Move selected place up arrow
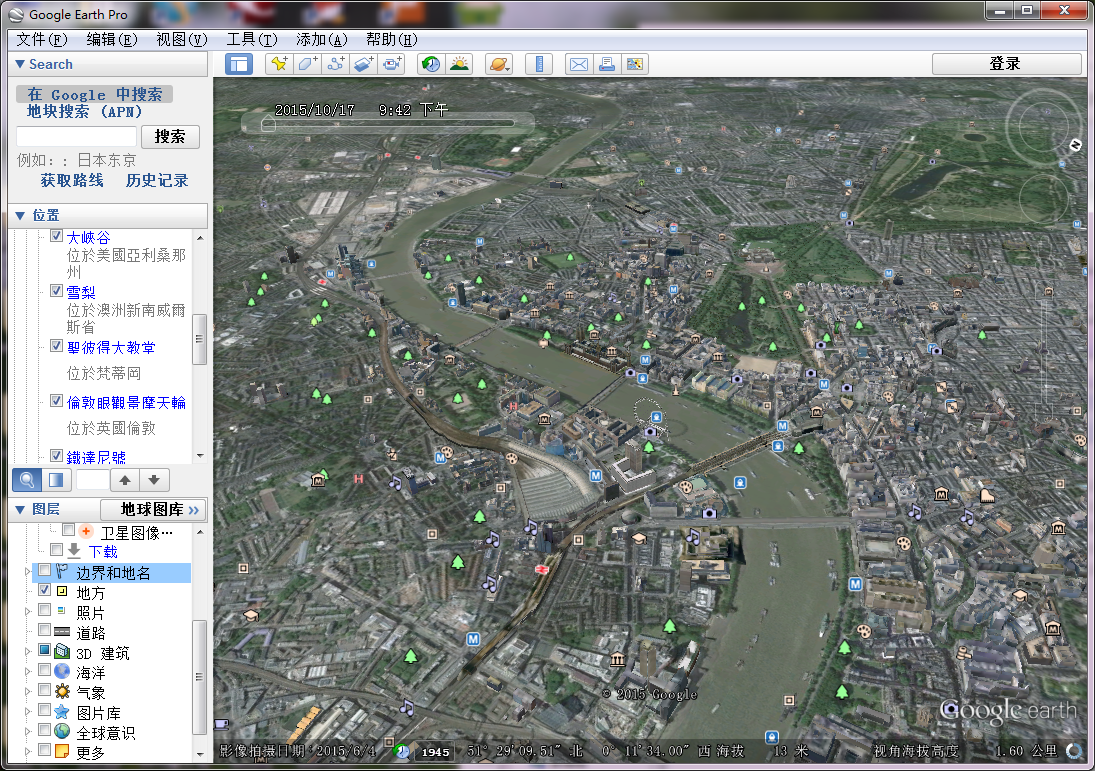This screenshot has height=771, width=1095. (x=125, y=480)
